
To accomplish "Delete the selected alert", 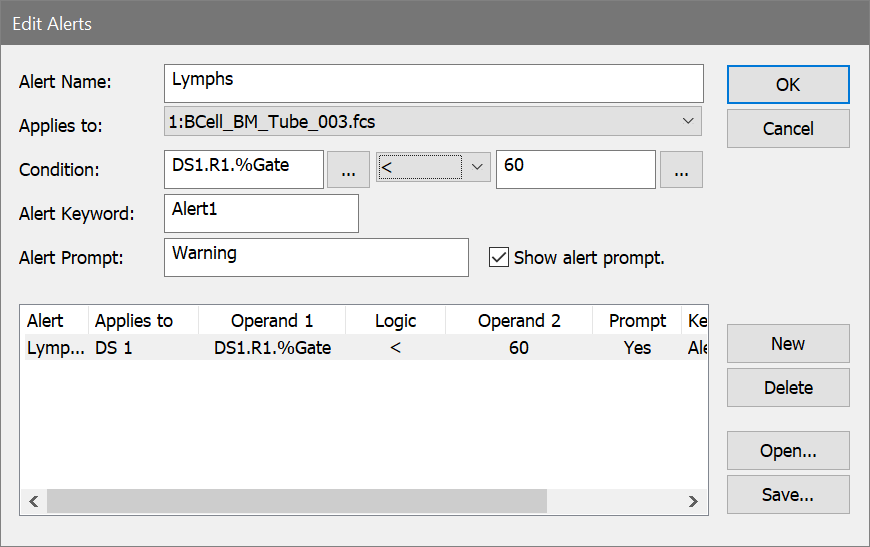I will point(787,387).
